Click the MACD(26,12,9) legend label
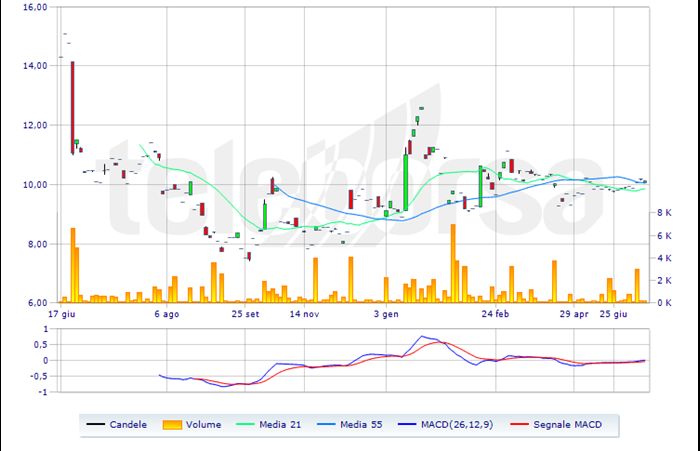The width and height of the screenshot is (700, 451). pyautogui.click(x=457, y=425)
